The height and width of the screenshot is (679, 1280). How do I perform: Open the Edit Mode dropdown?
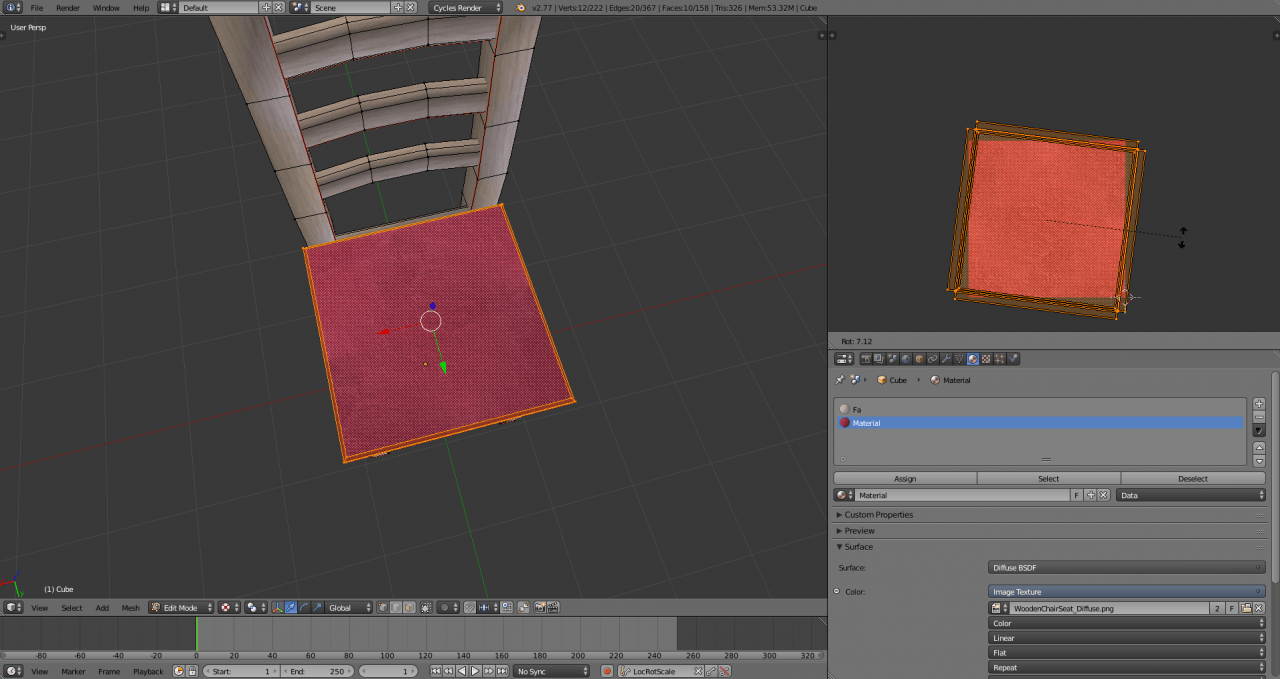click(x=181, y=607)
